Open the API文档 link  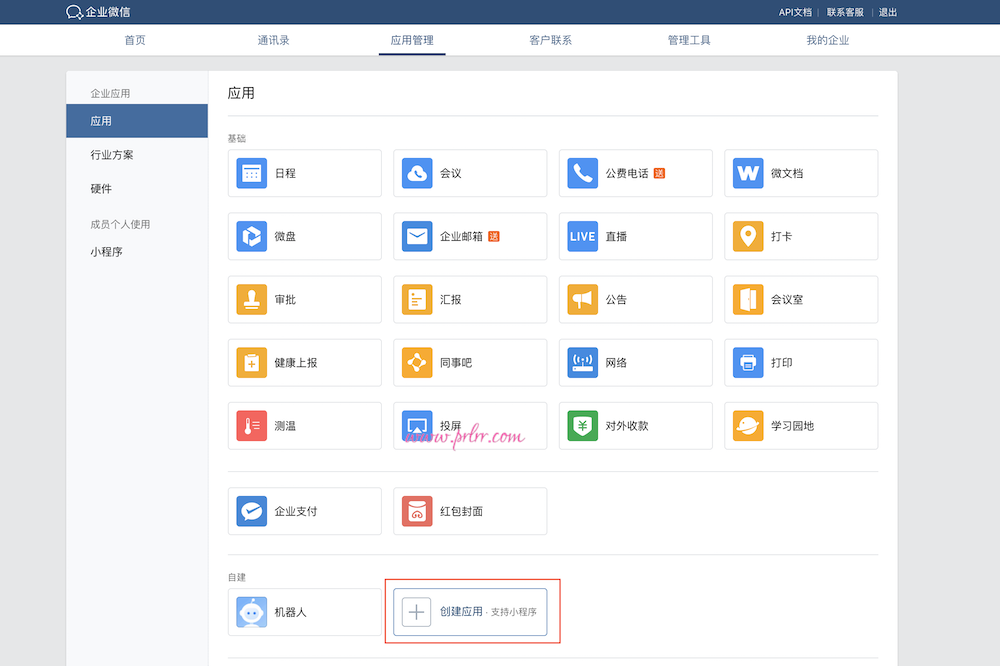coord(795,12)
